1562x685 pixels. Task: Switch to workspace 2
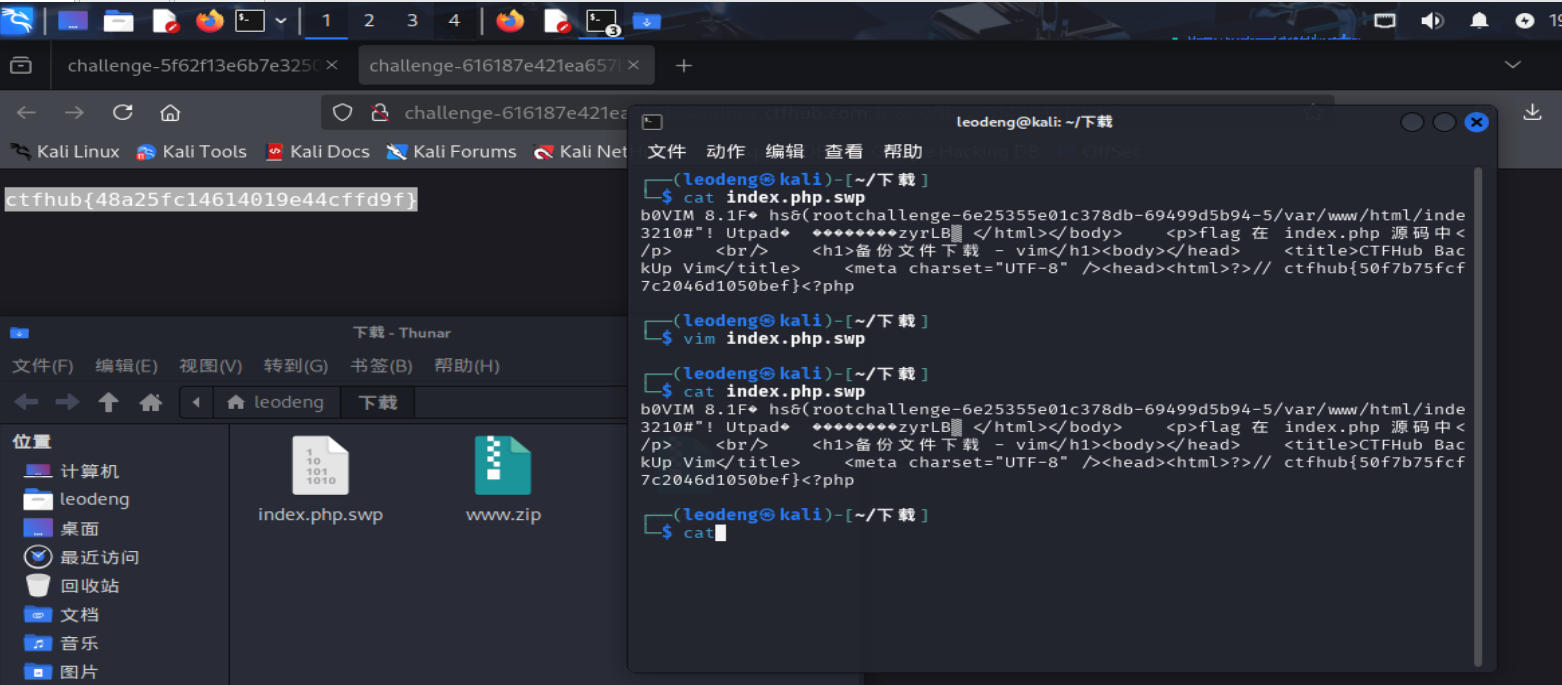[x=369, y=20]
